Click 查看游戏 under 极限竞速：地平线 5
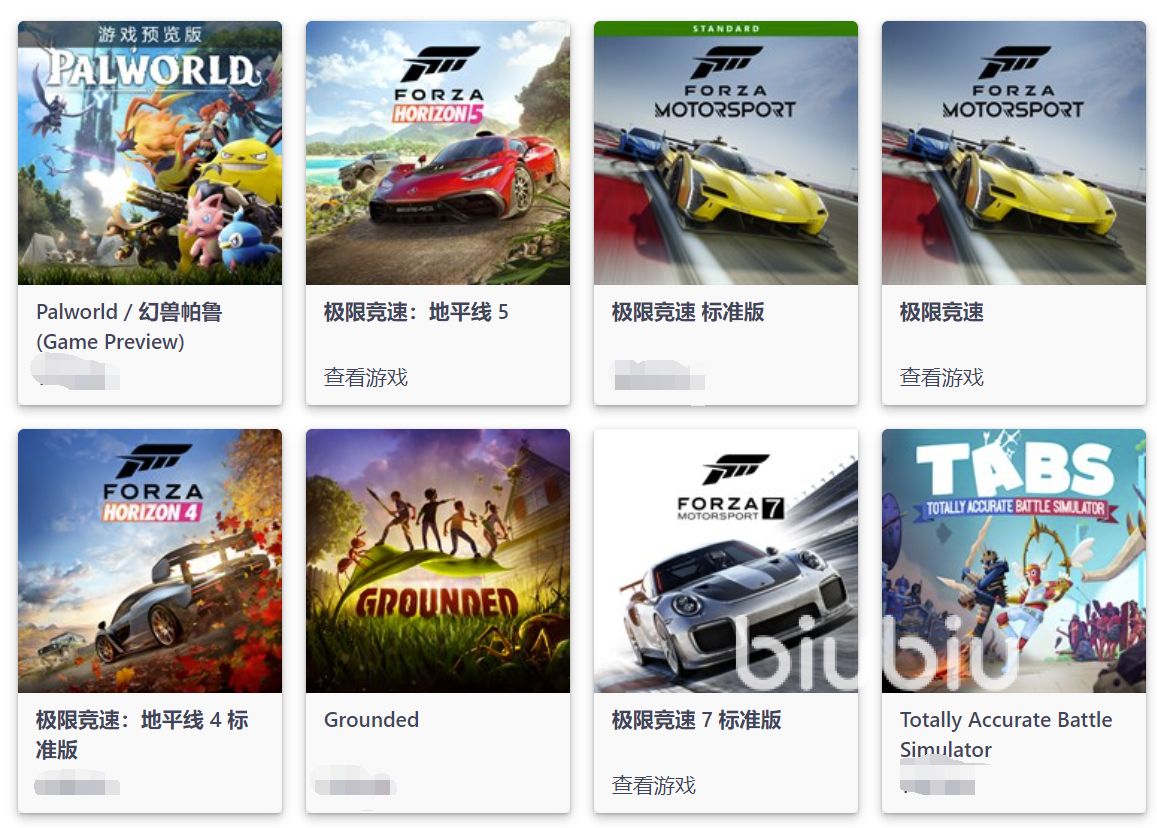Viewport: 1157px width, 828px height. point(366,377)
